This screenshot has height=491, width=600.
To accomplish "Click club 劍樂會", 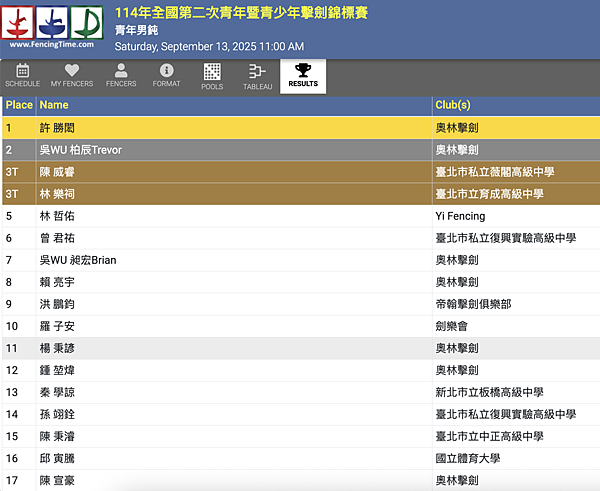I will (x=452, y=326).
